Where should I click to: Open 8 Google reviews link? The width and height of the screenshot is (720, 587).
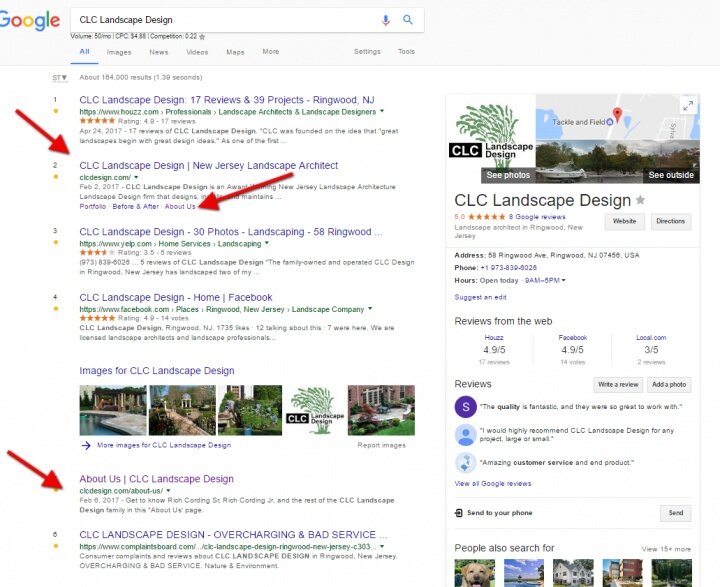tap(537, 217)
